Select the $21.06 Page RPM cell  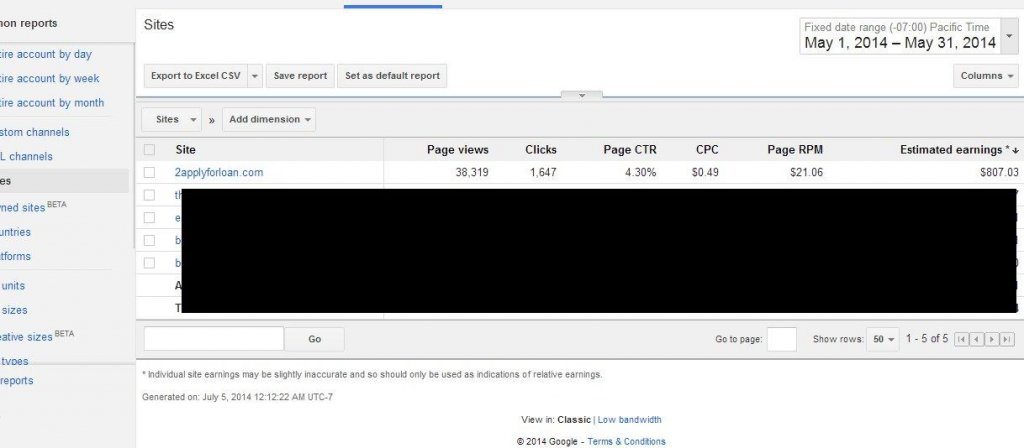807,172
